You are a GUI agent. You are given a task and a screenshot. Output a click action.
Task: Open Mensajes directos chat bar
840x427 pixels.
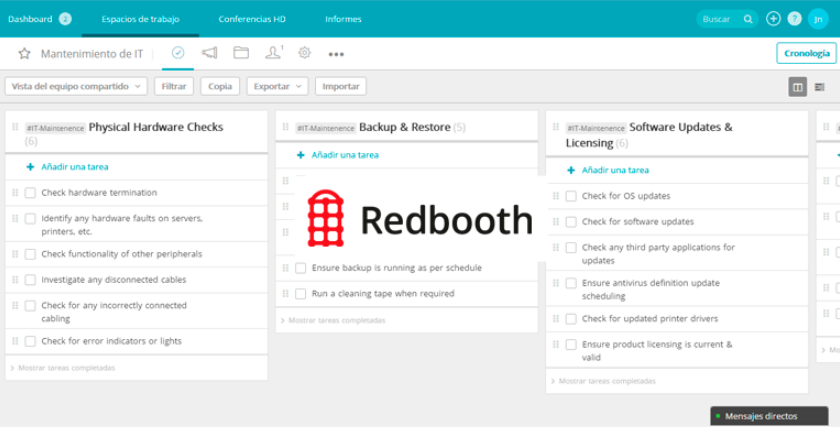[x=769, y=416]
